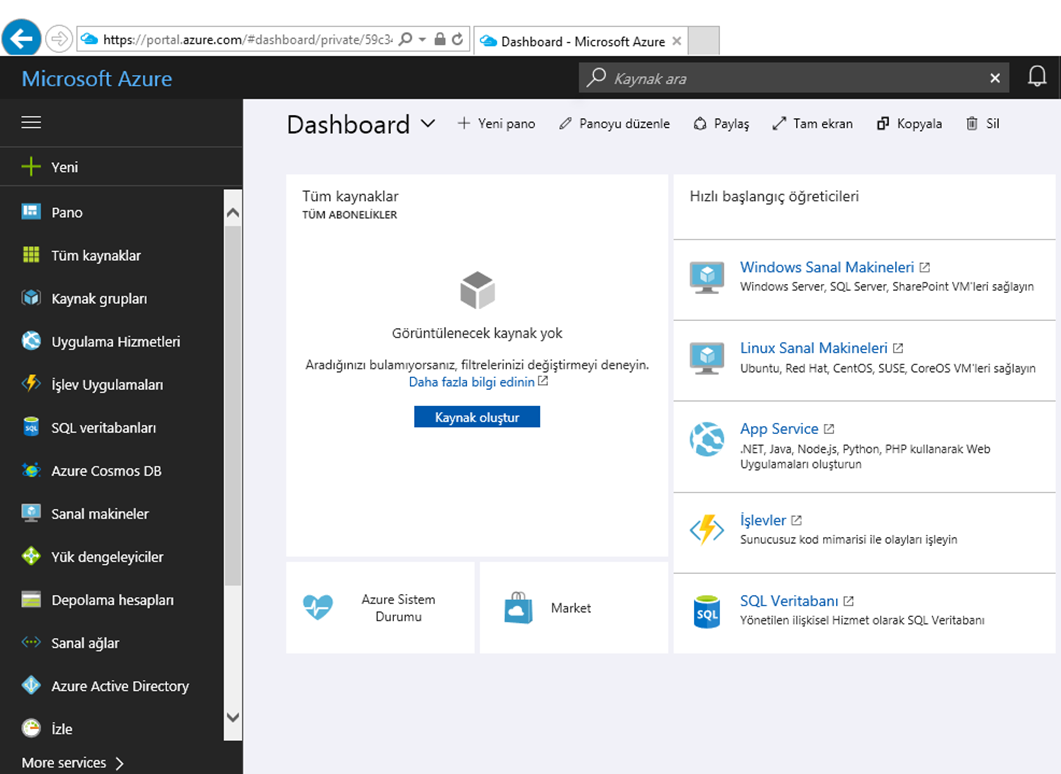The width and height of the screenshot is (1061, 774).
Task: Open the notifications bell icon
Action: click(x=1037, y=76)
